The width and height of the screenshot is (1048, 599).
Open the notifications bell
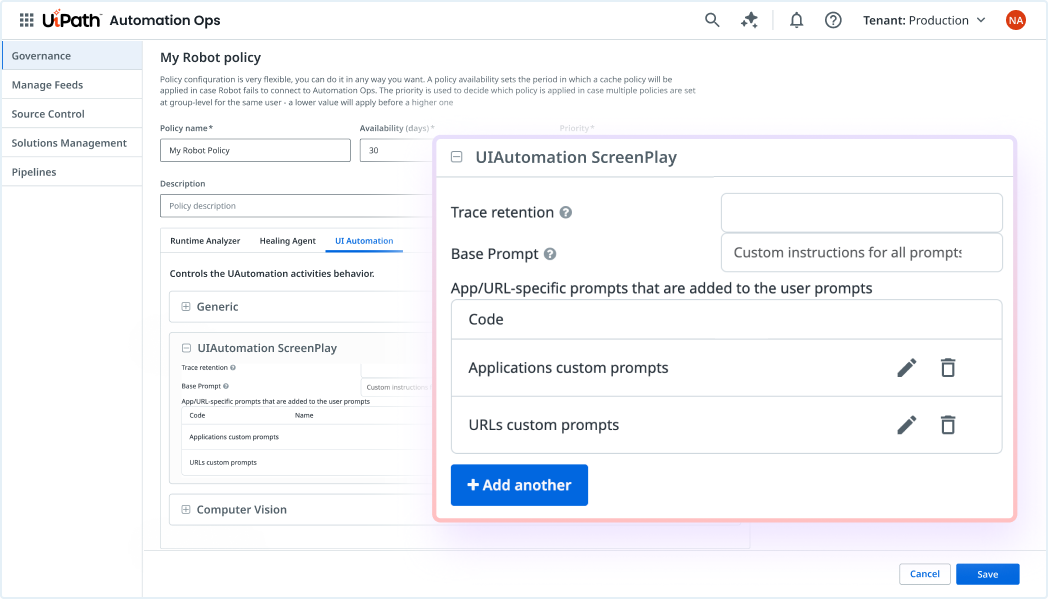click(x=796, y=20)
